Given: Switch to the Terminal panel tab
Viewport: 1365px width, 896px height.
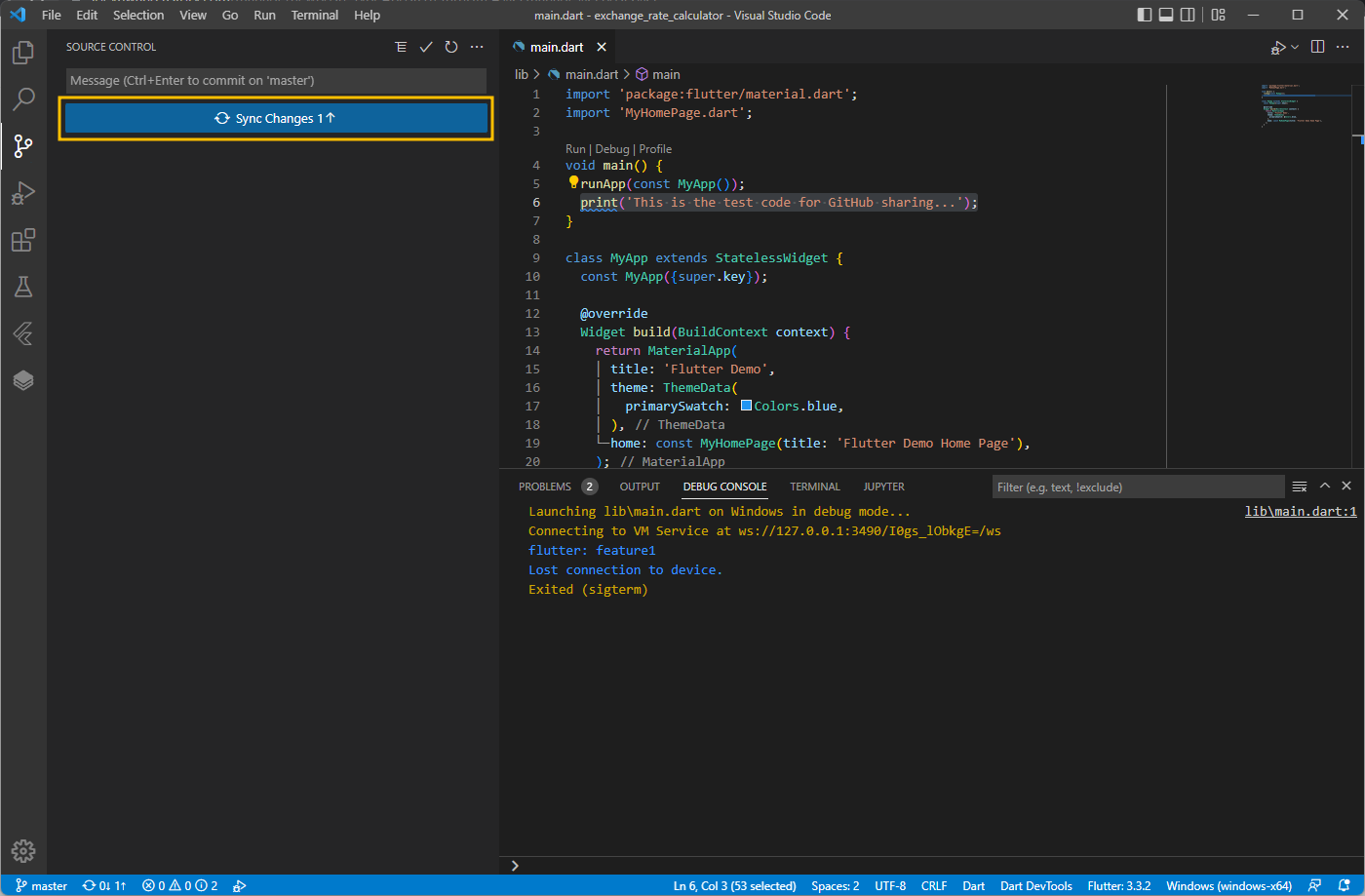Looking at the screenshot, I should (x=815, y=487).
